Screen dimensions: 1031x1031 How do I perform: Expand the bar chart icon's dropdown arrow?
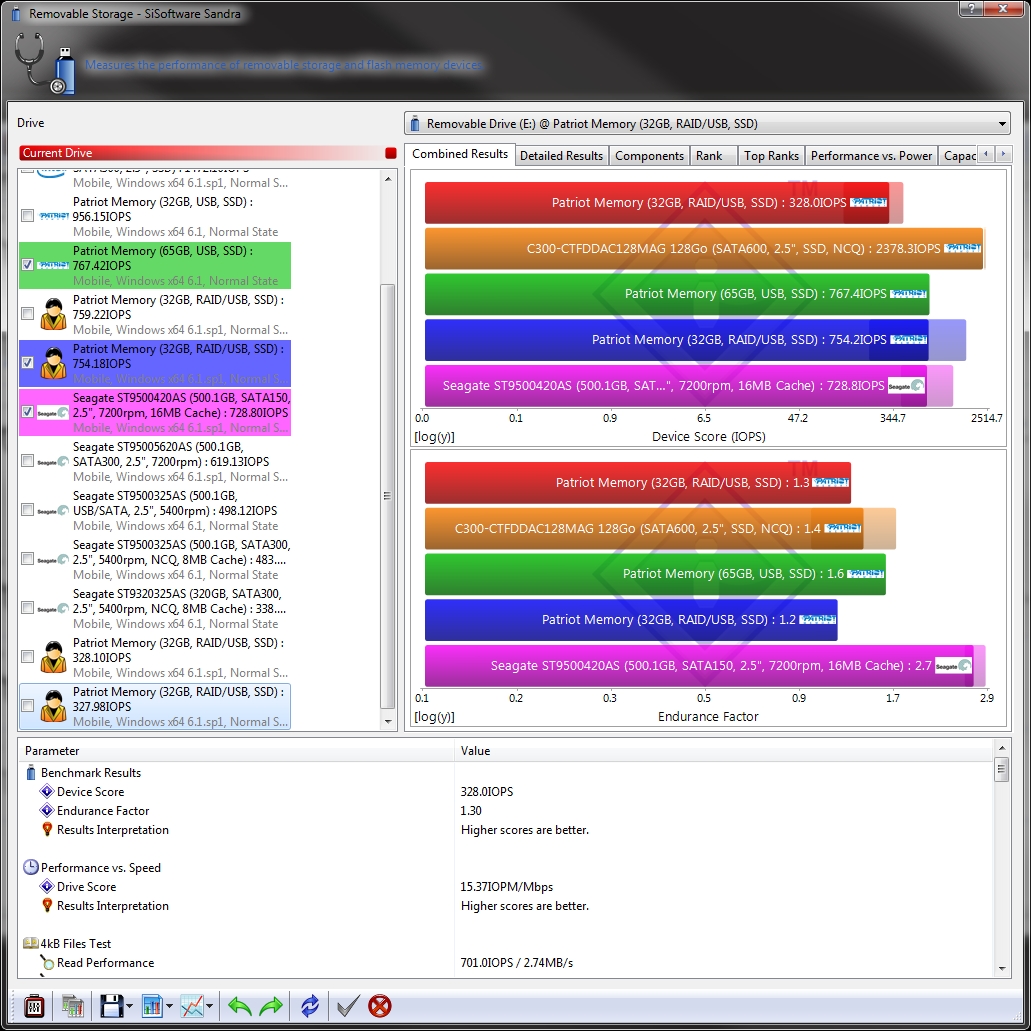[169, 1006]
